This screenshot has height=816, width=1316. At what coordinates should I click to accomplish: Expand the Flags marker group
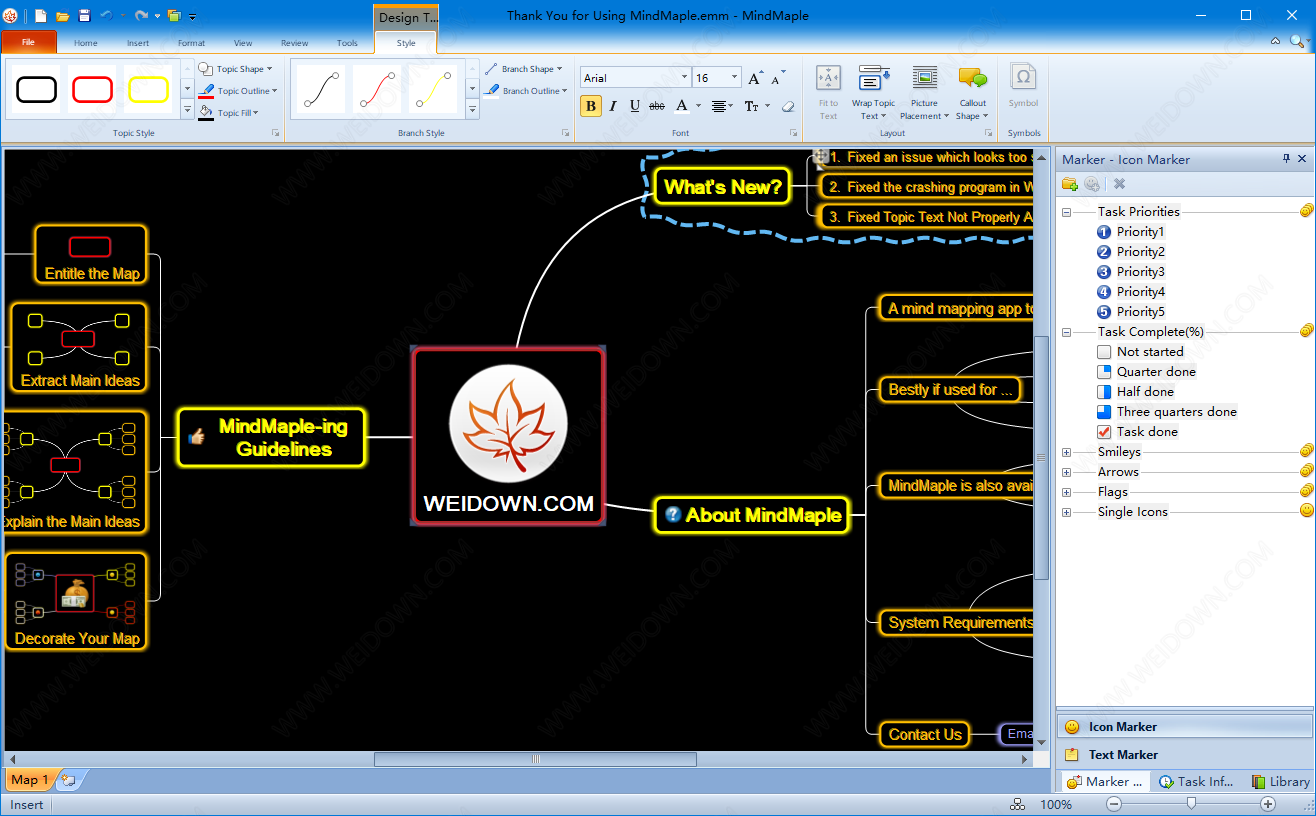[x=1067, y=492]
